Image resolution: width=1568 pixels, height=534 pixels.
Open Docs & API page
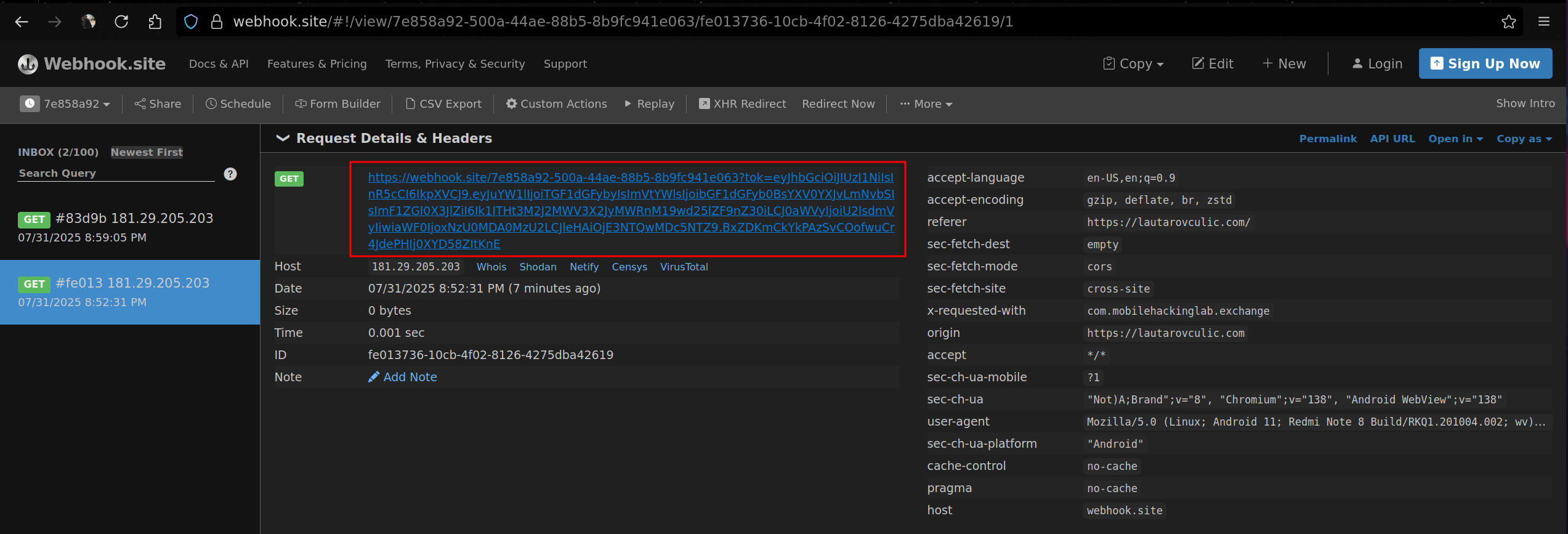pos(219,64)
